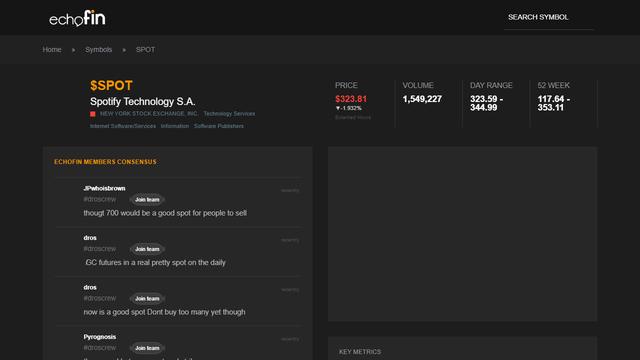Click the -1.932% change indicator
Viewport: 640px width, 360px height.
pyautogui.click(x=349, y=108)
